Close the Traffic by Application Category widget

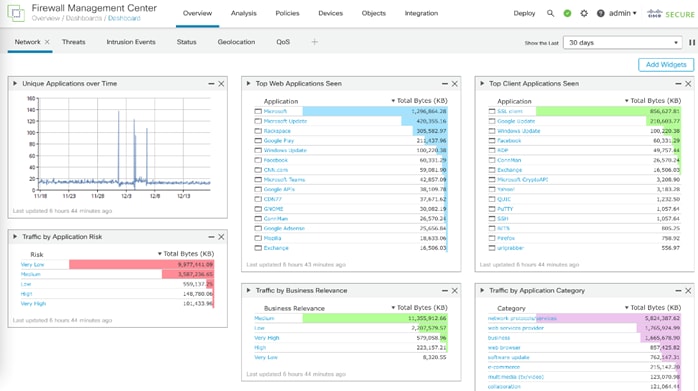[688, 291]
